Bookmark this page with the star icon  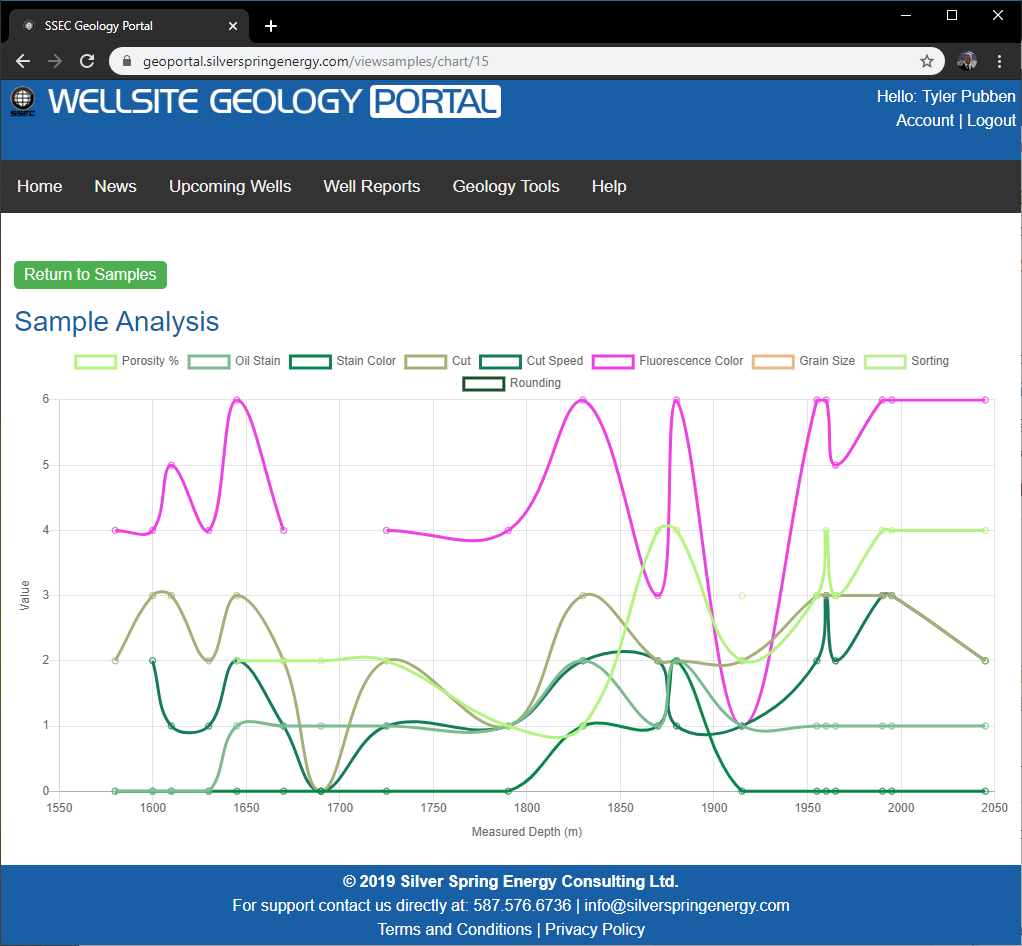[x=927, y=61]
